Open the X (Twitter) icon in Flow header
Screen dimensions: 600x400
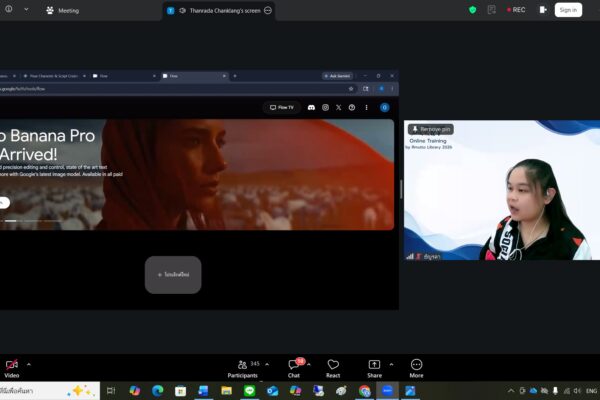pos(339,108)
